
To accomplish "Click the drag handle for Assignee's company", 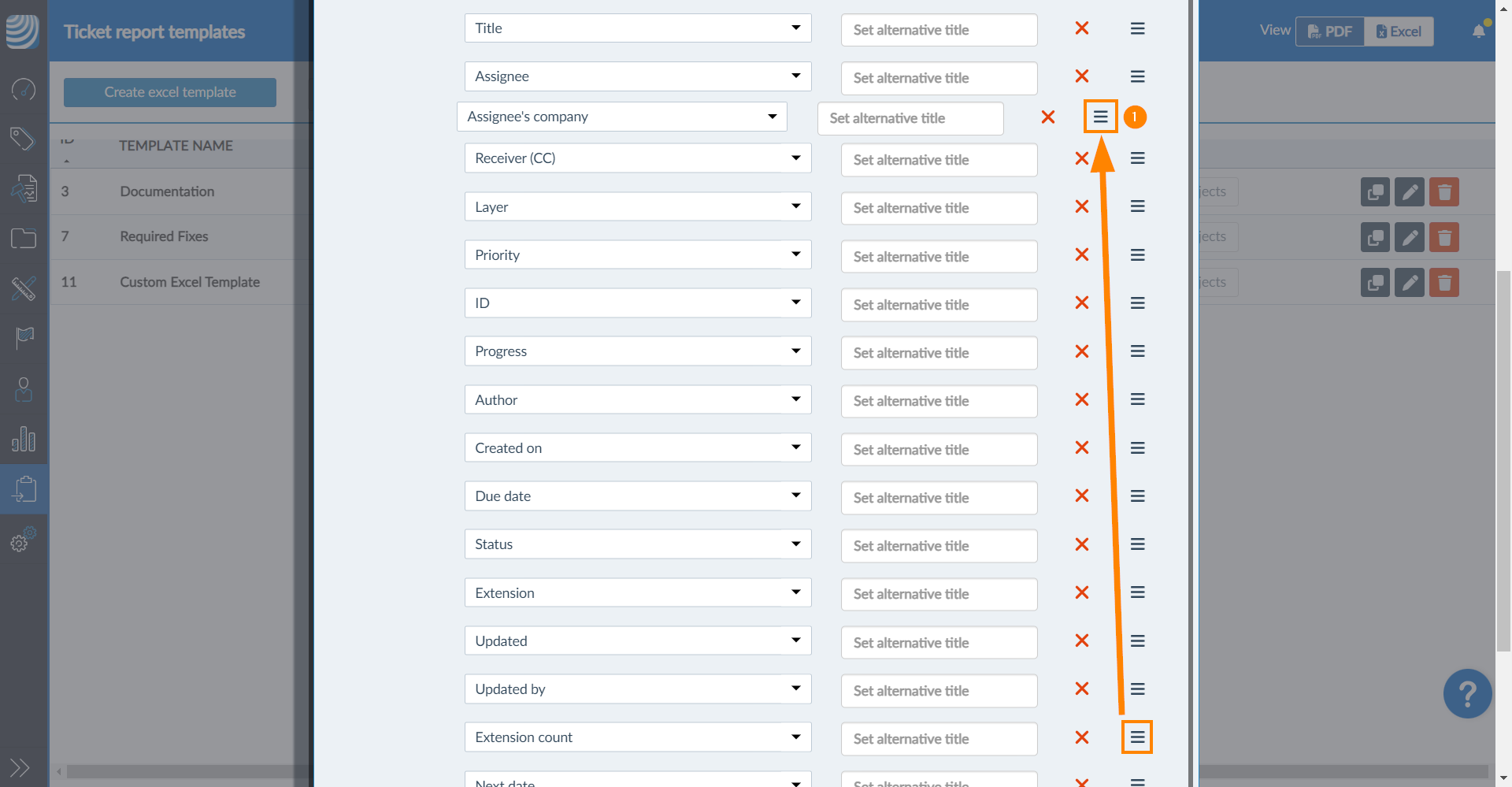I will tap(1100, 117).
